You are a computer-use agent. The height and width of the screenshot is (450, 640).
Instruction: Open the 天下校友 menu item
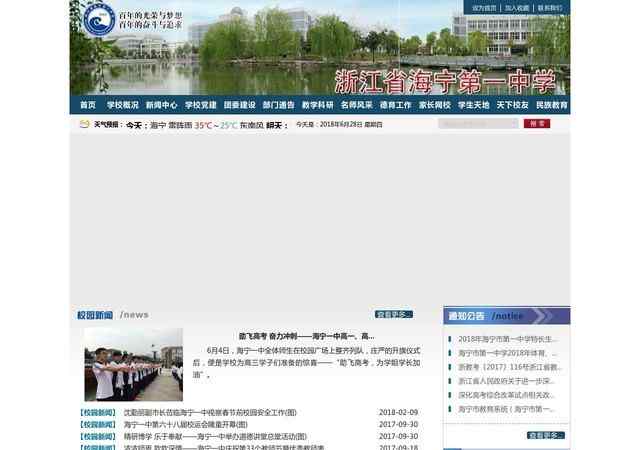513,105
